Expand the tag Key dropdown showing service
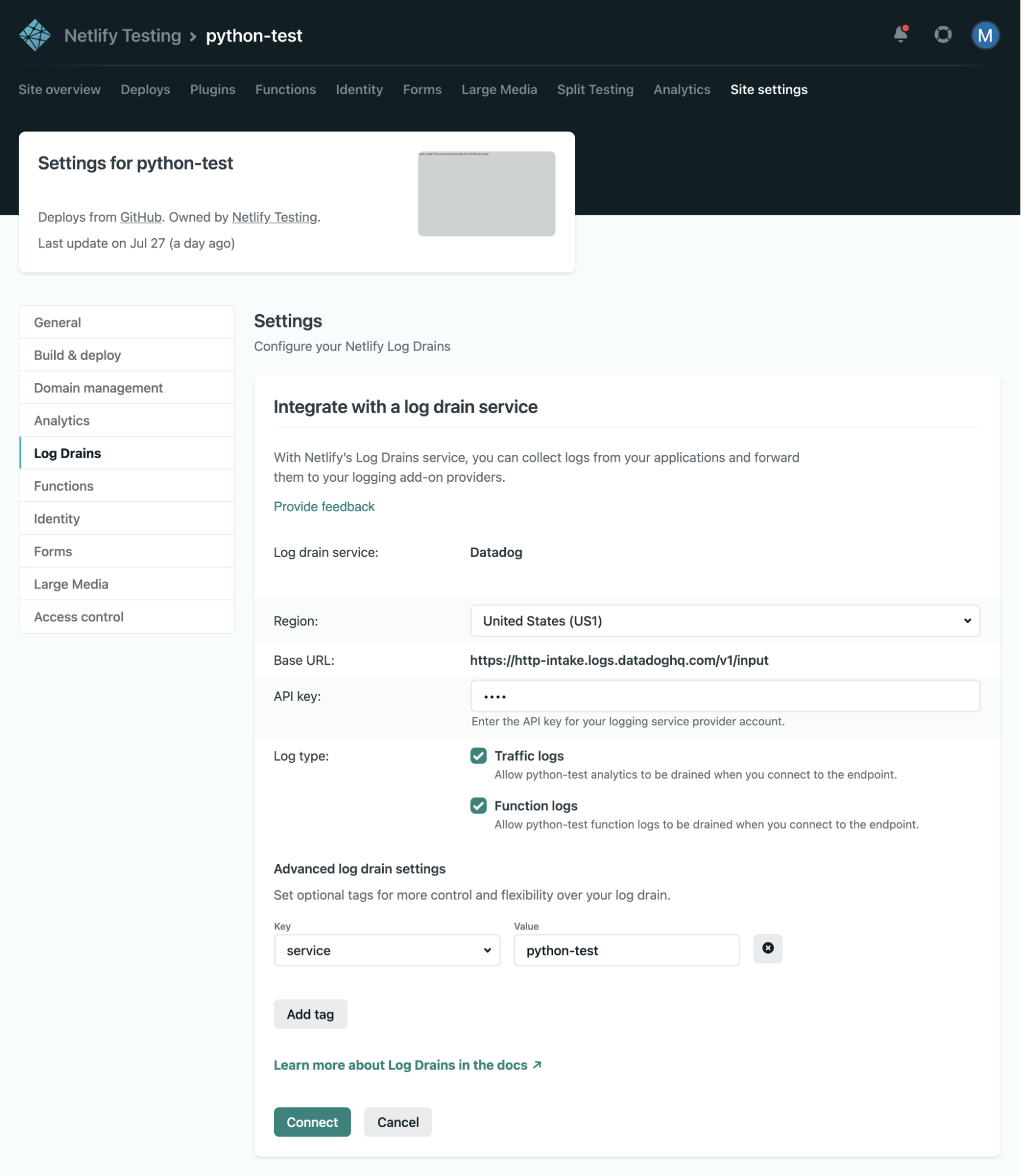 pos(386,950)
